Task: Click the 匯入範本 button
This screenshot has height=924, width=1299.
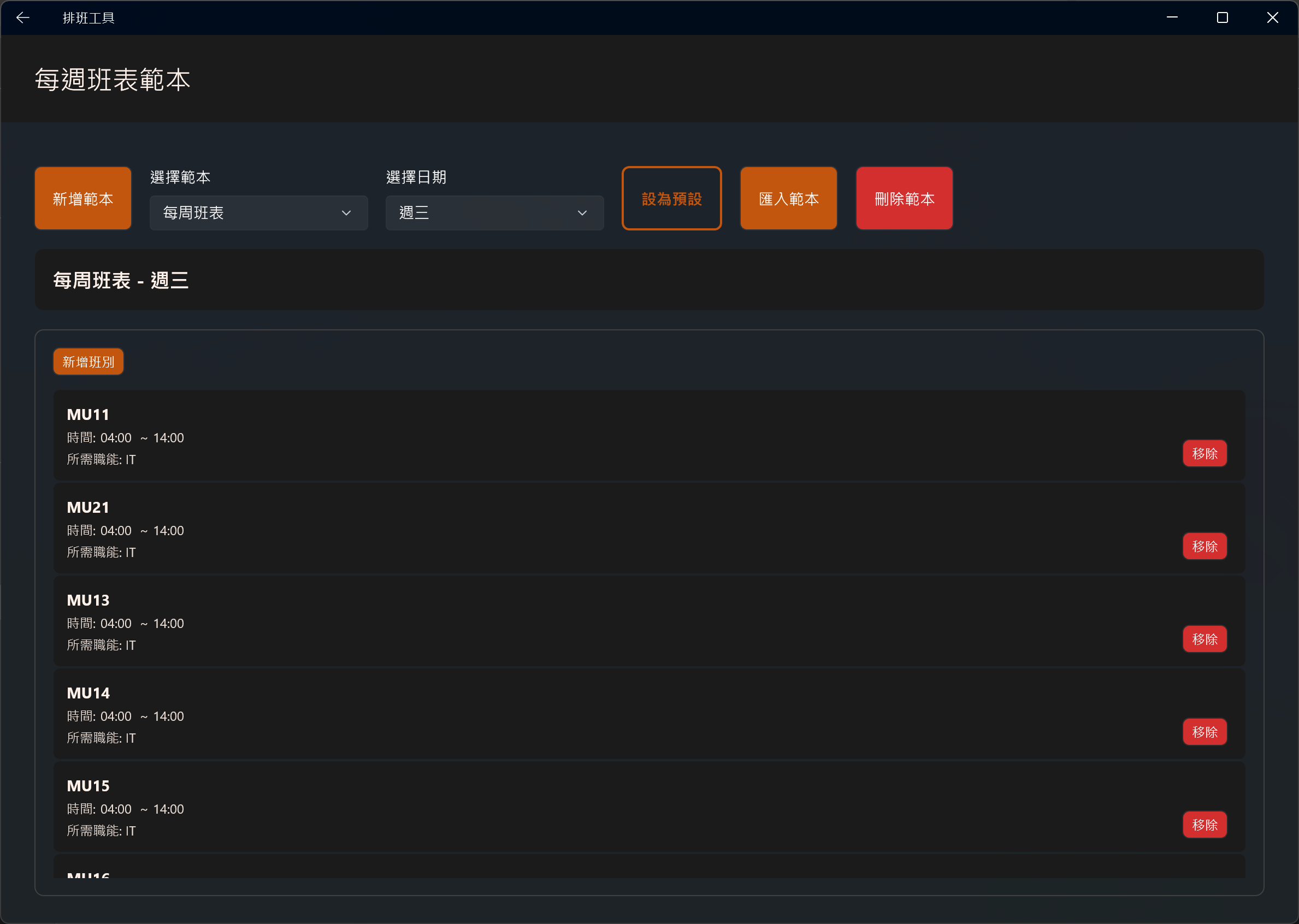Action: pyautogui.click(x=788, y=199)
